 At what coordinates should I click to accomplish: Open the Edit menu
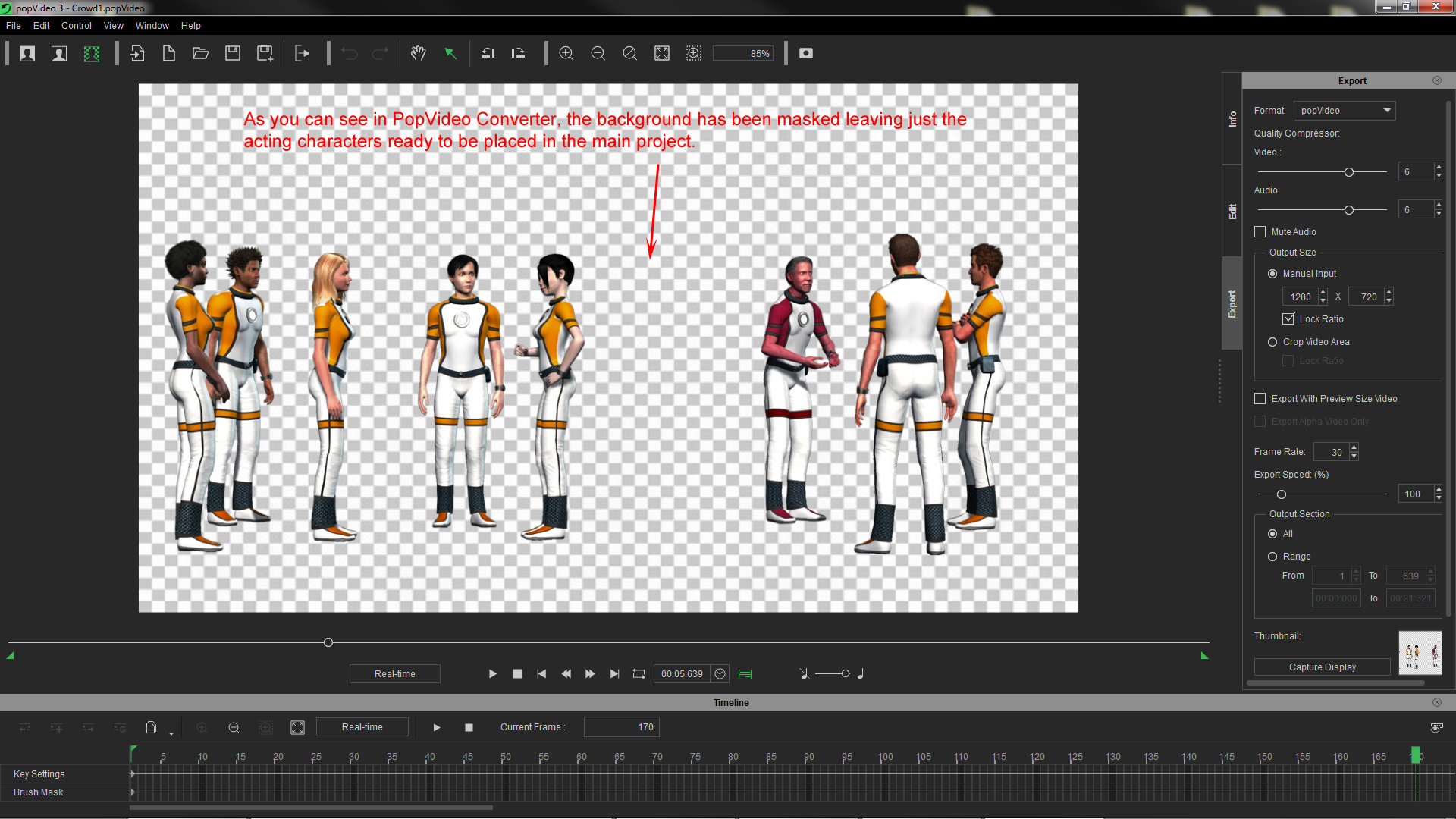41,26
